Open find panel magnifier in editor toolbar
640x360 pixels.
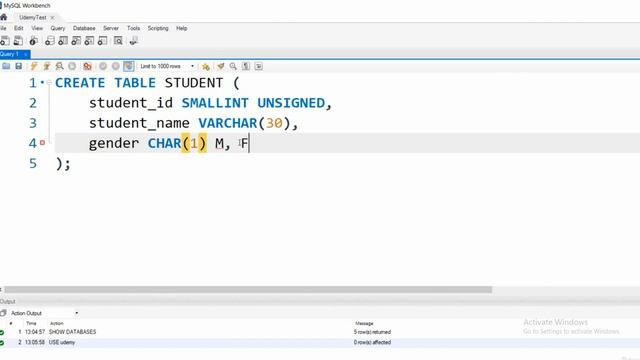233,66
